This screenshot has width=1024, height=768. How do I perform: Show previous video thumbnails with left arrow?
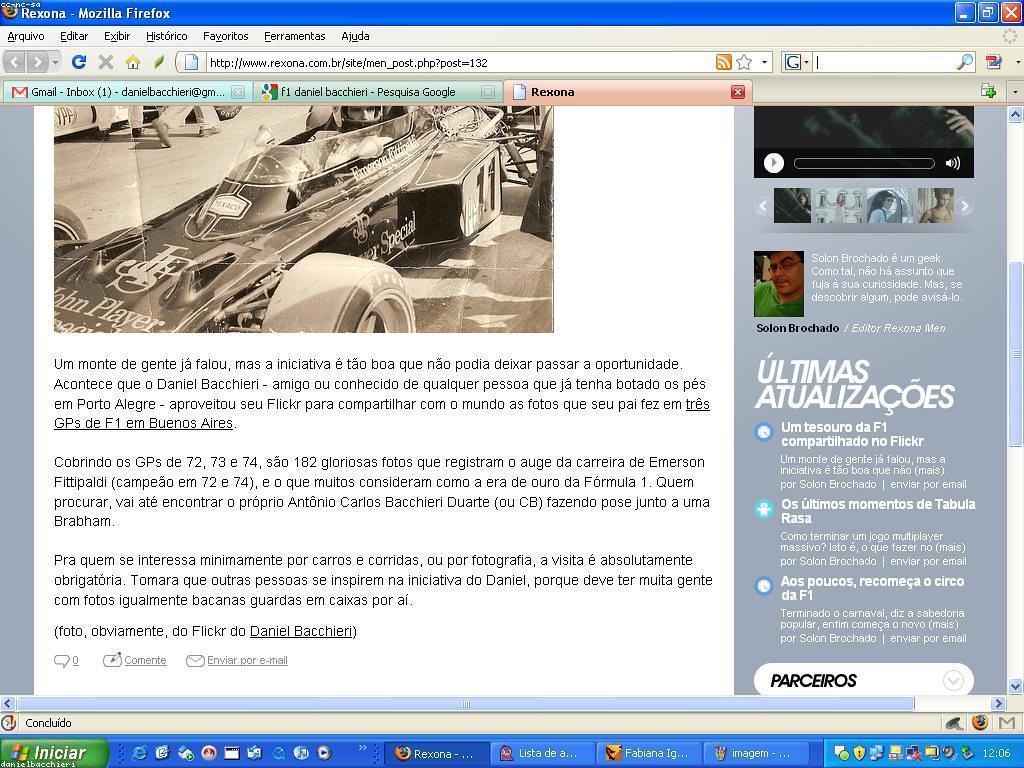tap(762, 206)
